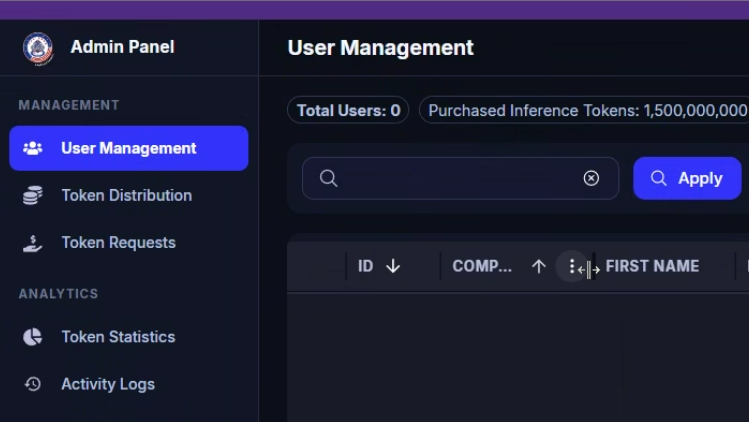749x422 pixels.
Task: Focus the user search input field
Action: click(x=460, y=178)
